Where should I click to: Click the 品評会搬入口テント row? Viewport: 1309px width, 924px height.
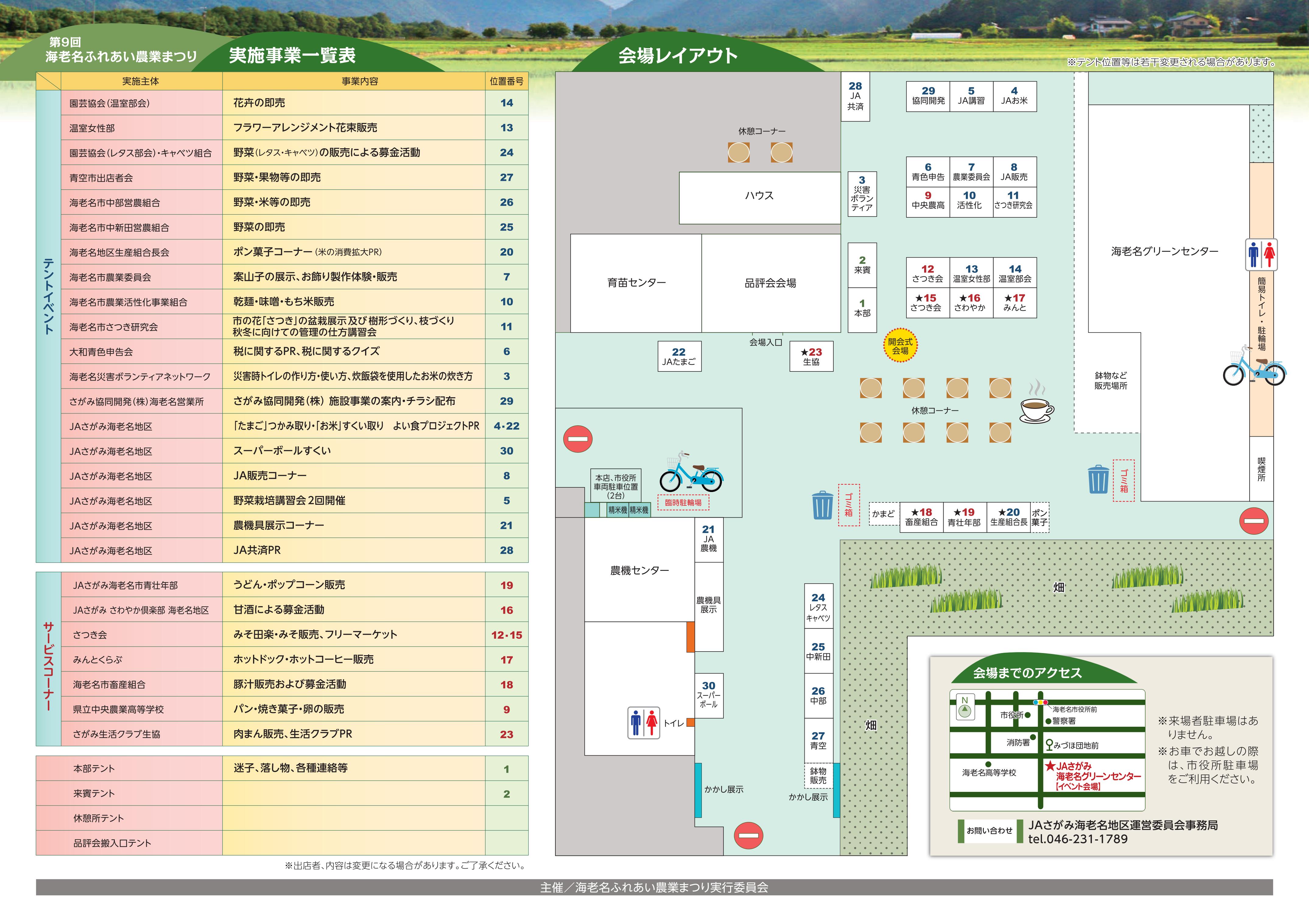click(282, 843)
